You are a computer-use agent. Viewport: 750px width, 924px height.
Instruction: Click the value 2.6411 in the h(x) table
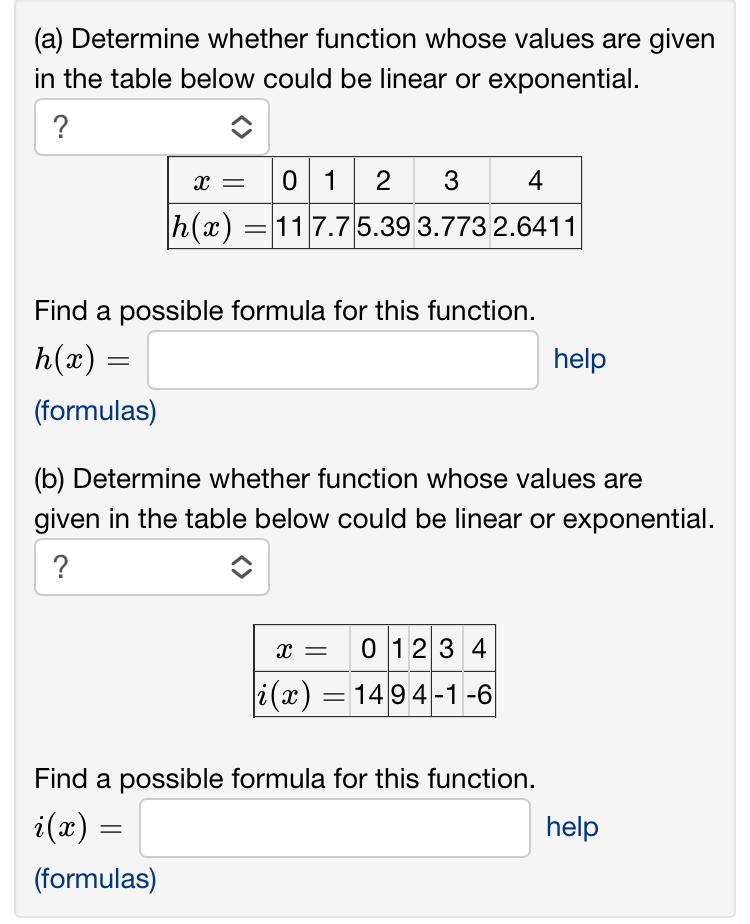pyautogui.click(x=536, y=225)
